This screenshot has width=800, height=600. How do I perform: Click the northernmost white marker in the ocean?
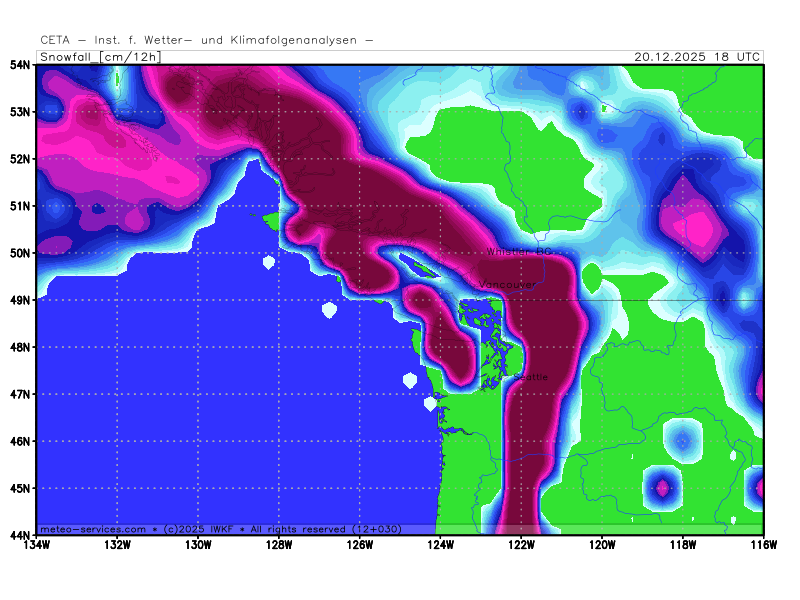268,263
